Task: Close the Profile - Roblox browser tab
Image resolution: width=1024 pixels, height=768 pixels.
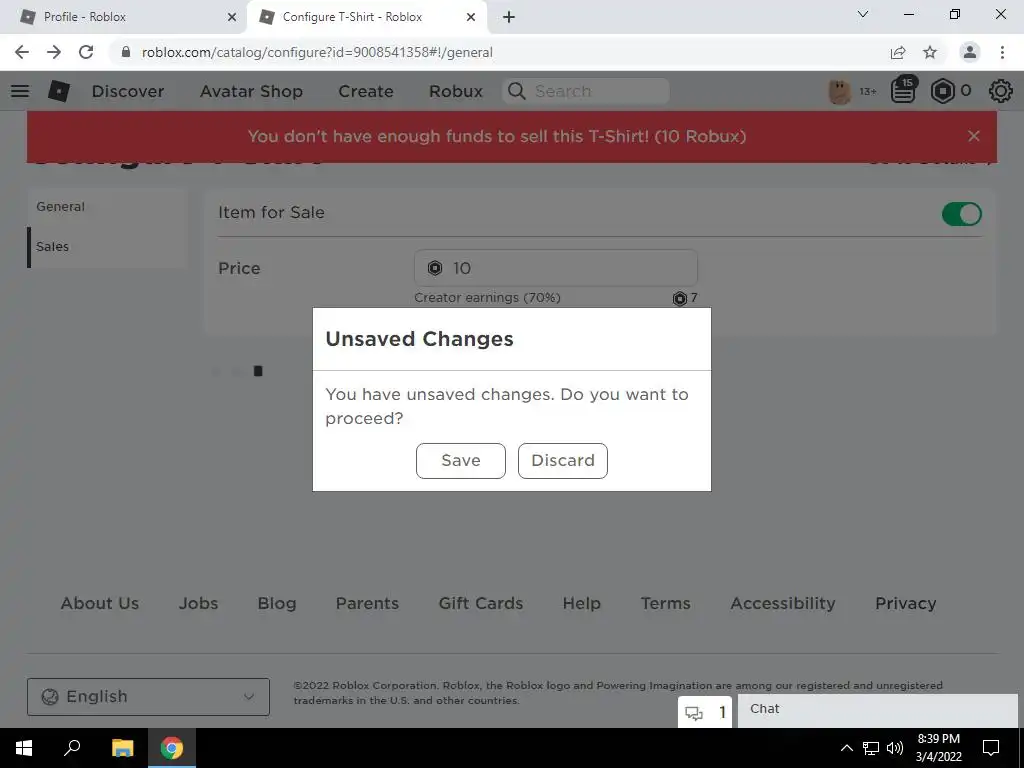Action: pyautogui.click(x=232, y=17)
